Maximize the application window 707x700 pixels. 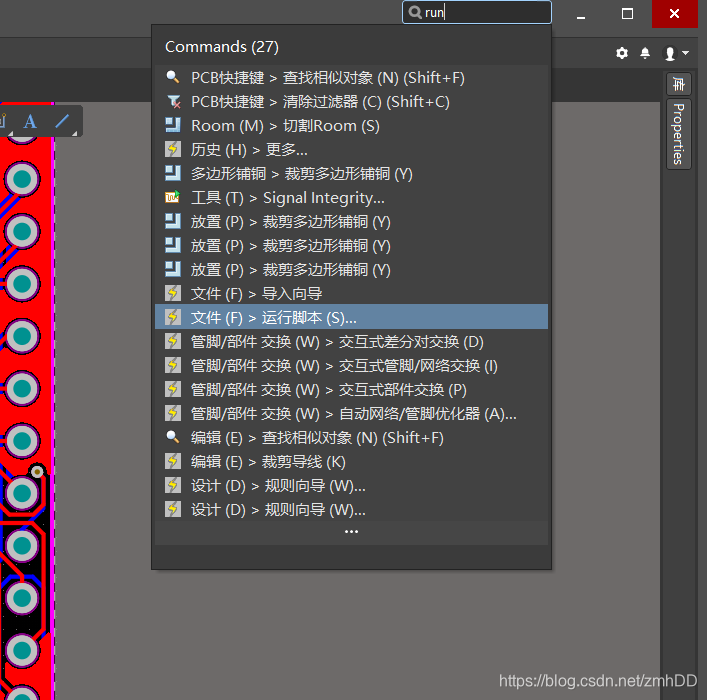point(627,14)
